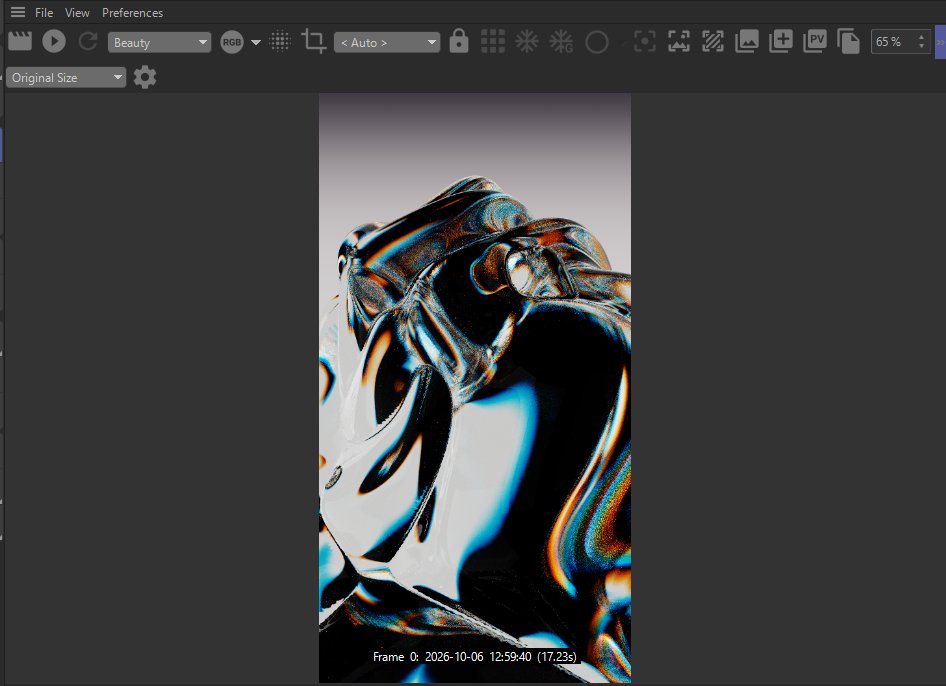The image size is (946, 686).
Task: Toggle the snowflake with G icon
Action: tap(561, 42)
